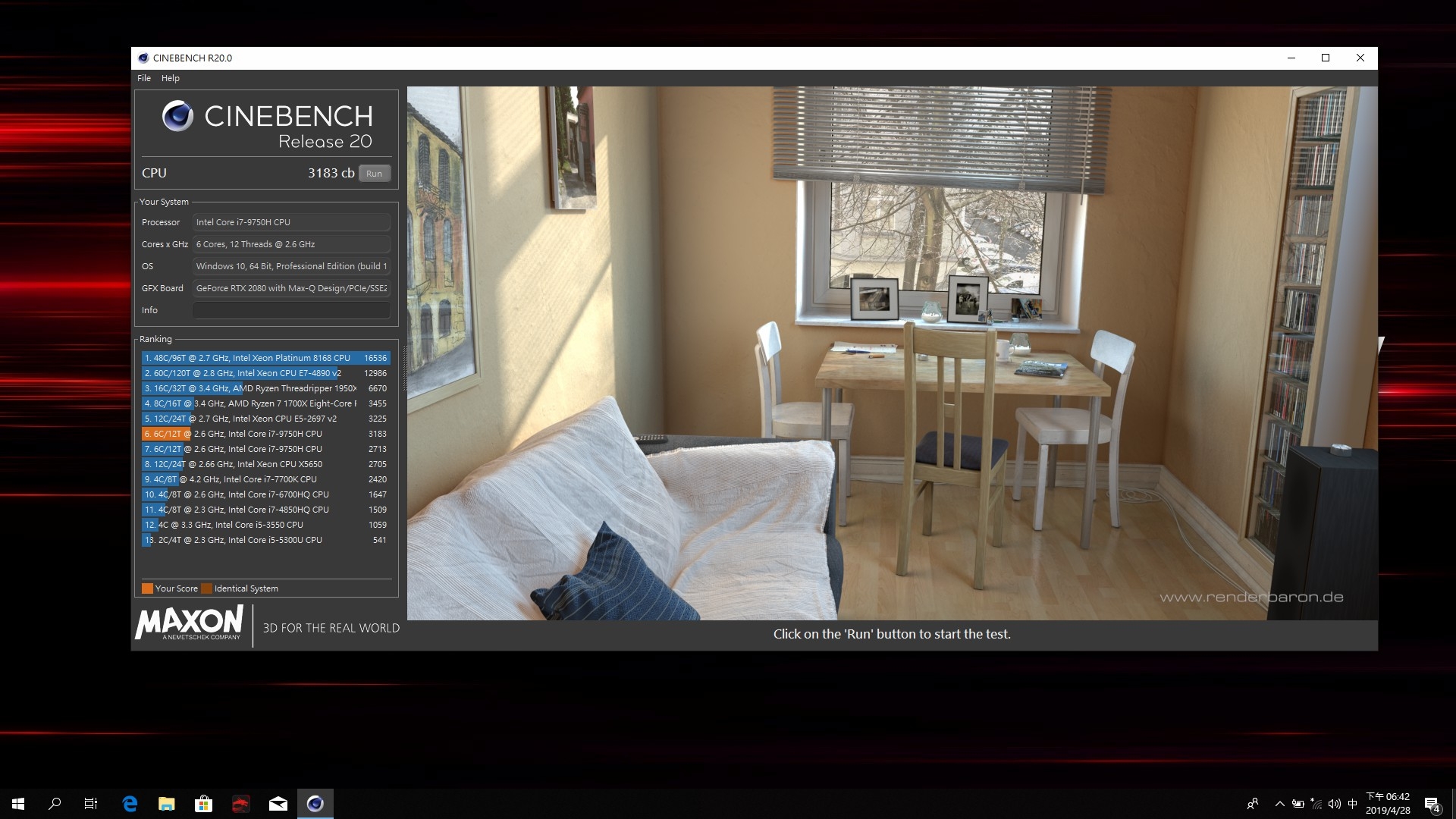The width and height of the screenshot is (1456, 819).
Task: Select ranking row AMD Ryzen Threadripper 1950X
Action: (265, 388)
